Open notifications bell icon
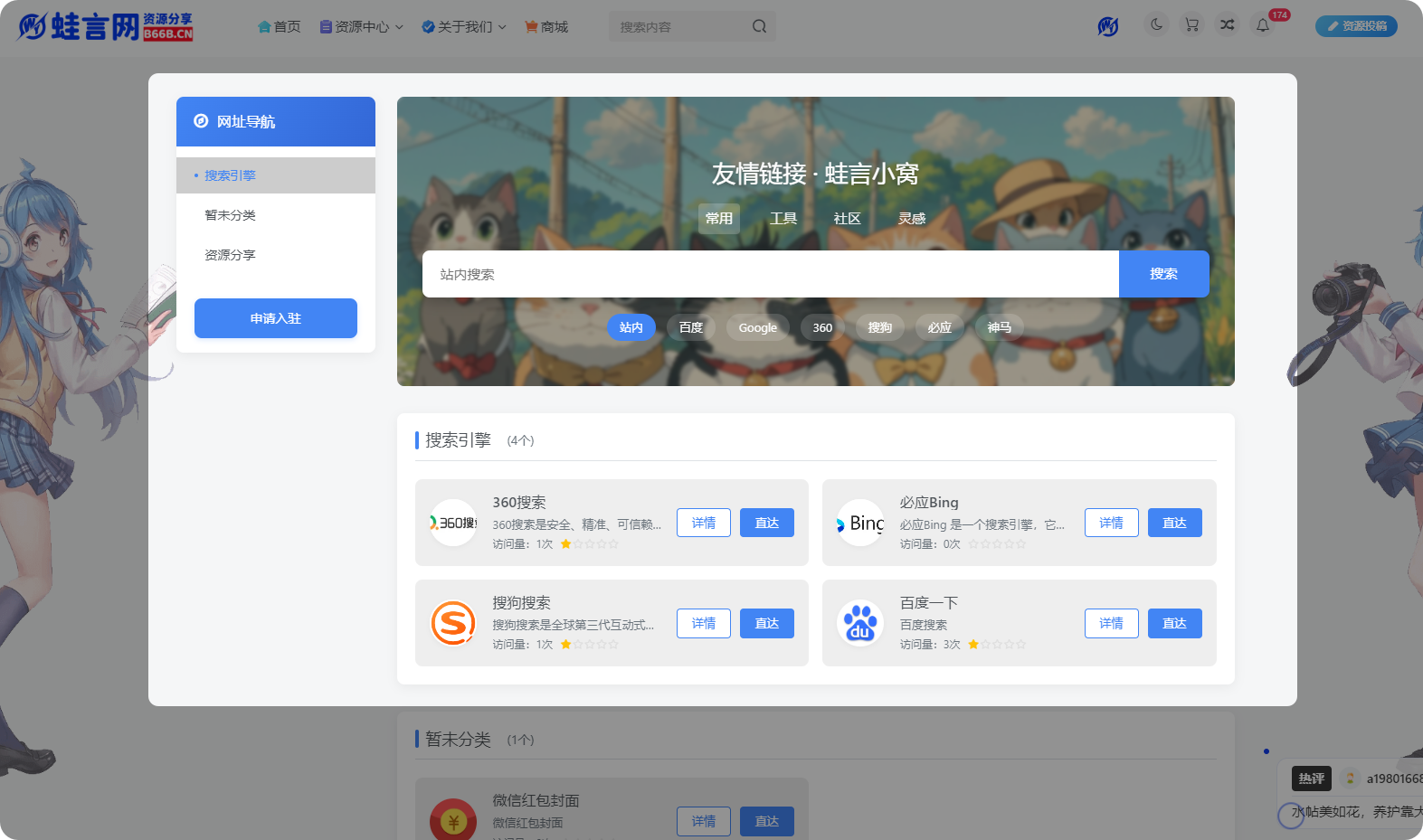Viewport: 1423px width, 840px height. click(1263, 25)
